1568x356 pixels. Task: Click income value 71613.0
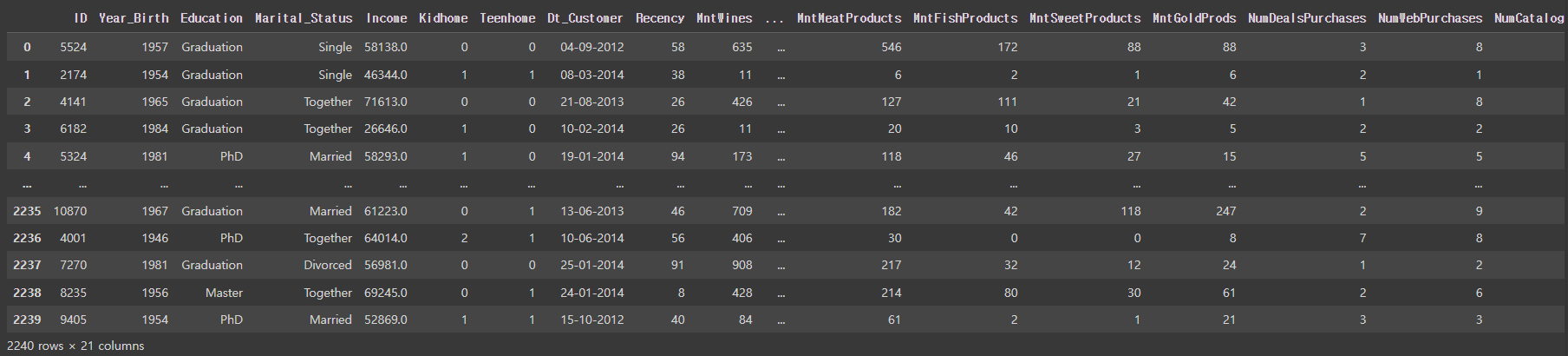click(x=386, y=102)
